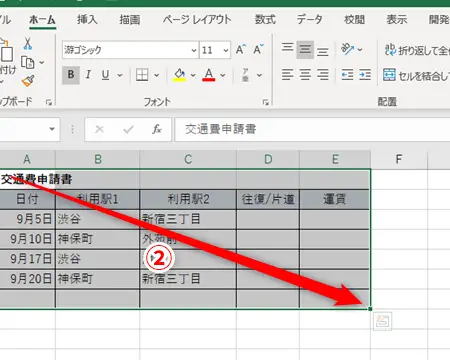This screenshot has height=360, width=450.
Task: Click the Quick Analysis icon below selection
Action: click(382, 321)
